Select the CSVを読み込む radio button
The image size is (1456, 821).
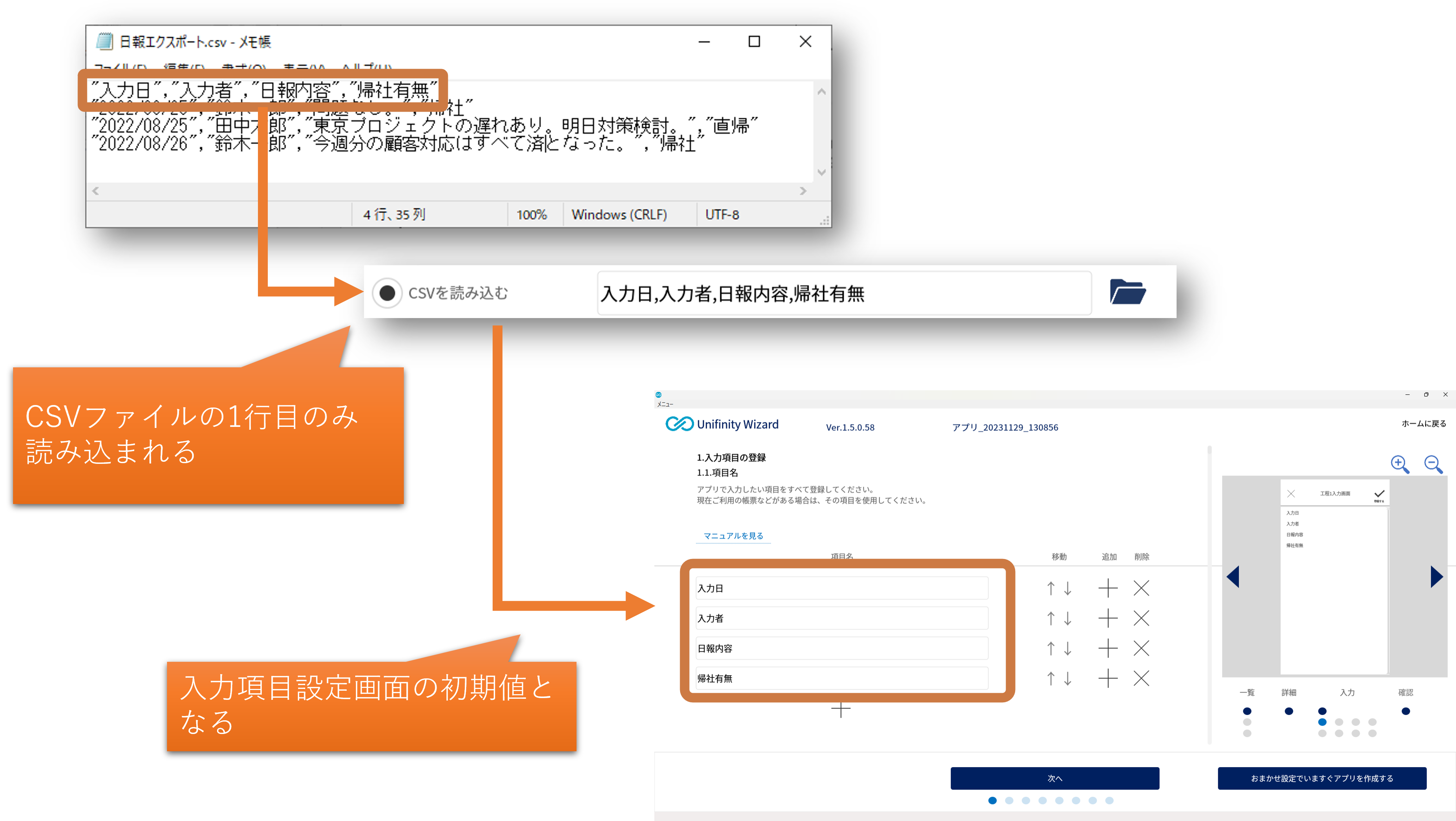coord(387,293)
